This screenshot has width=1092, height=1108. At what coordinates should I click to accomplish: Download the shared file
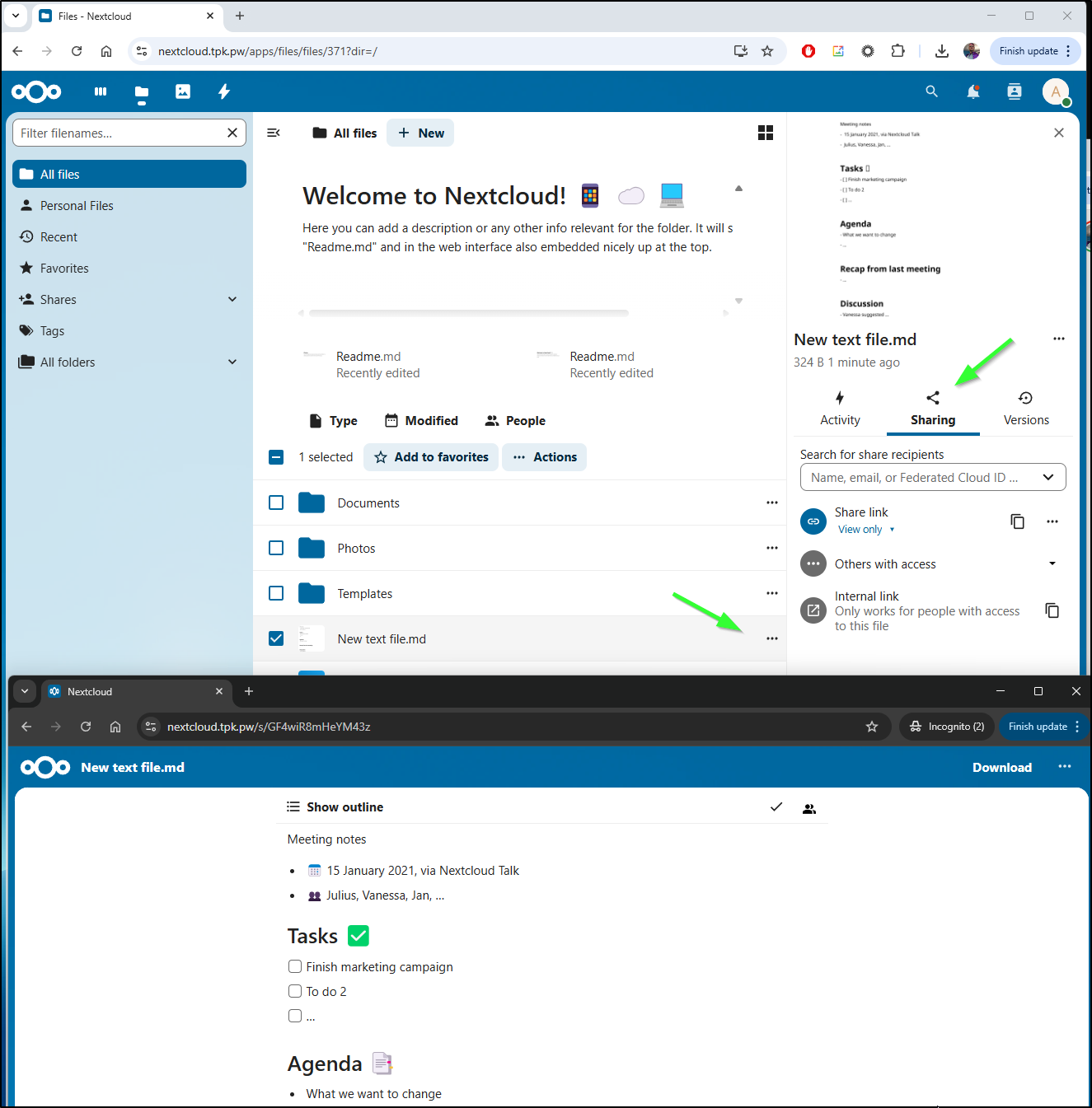(x=1001, y=767)
